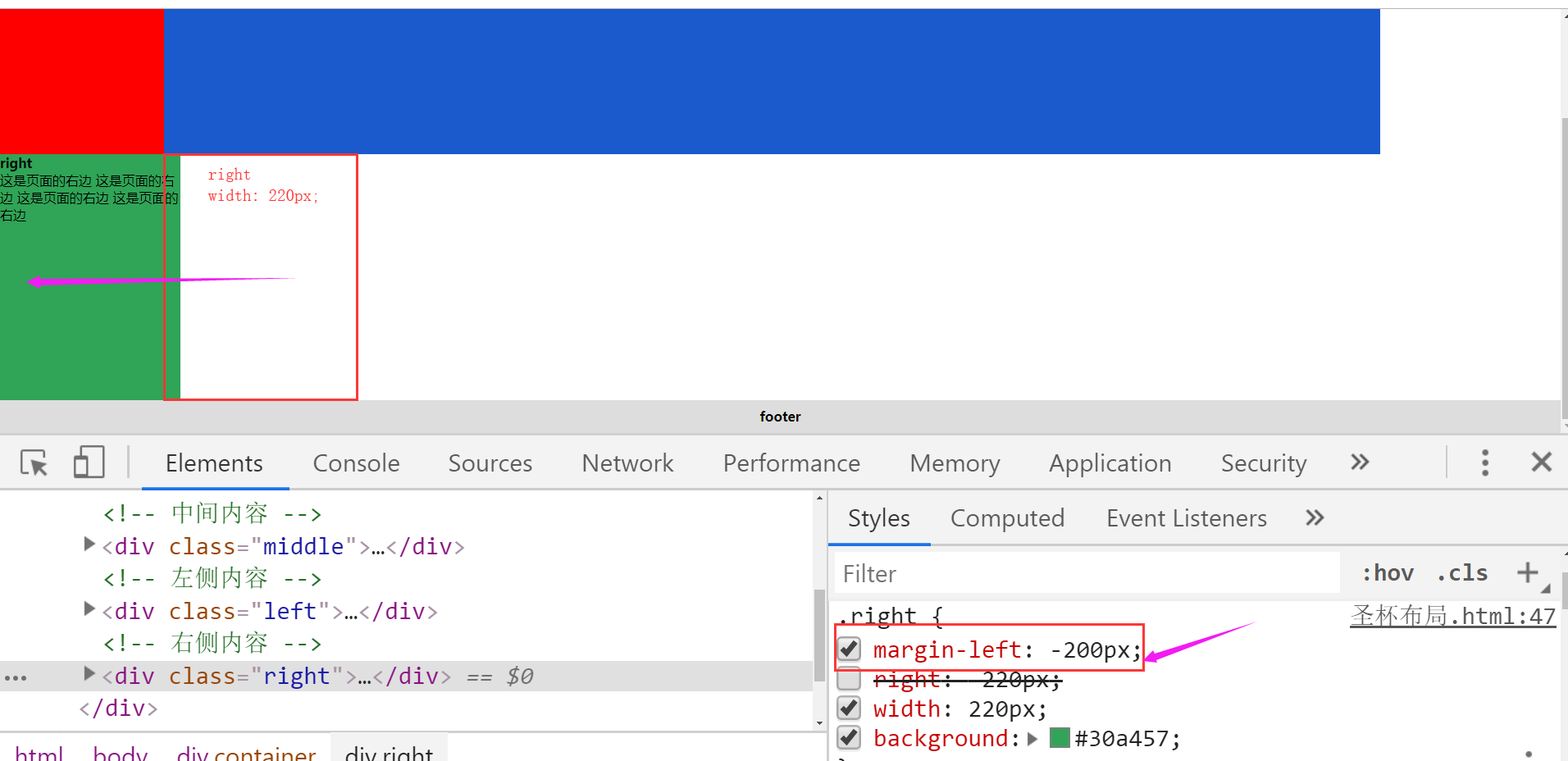Activate the inspect element picker icon
The image size is (1568, 761).
click(x=34, y=463)
